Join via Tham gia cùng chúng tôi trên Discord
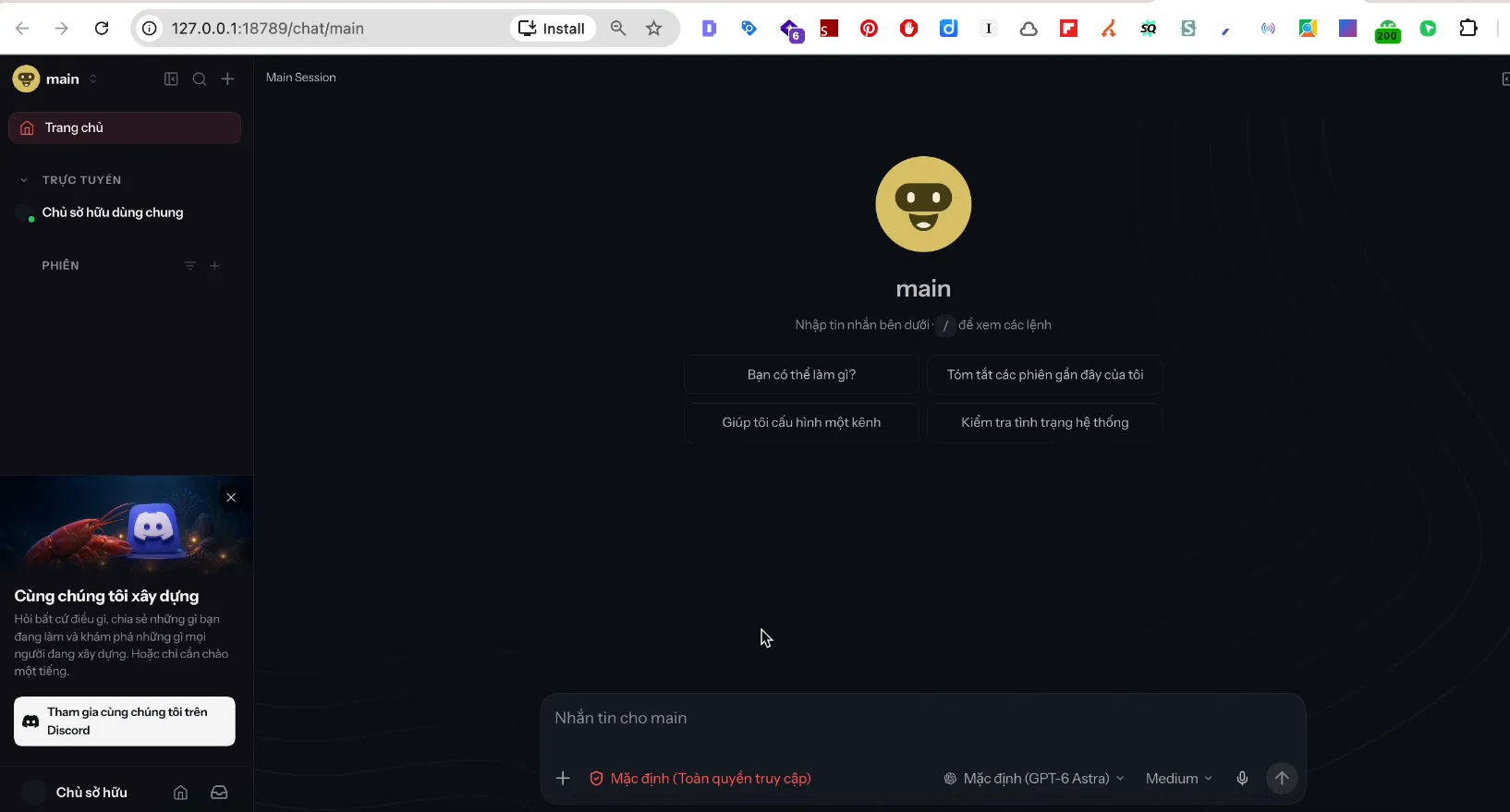Image resolution: width=1510 pixels, height=812 pixels. pos(125,721)
